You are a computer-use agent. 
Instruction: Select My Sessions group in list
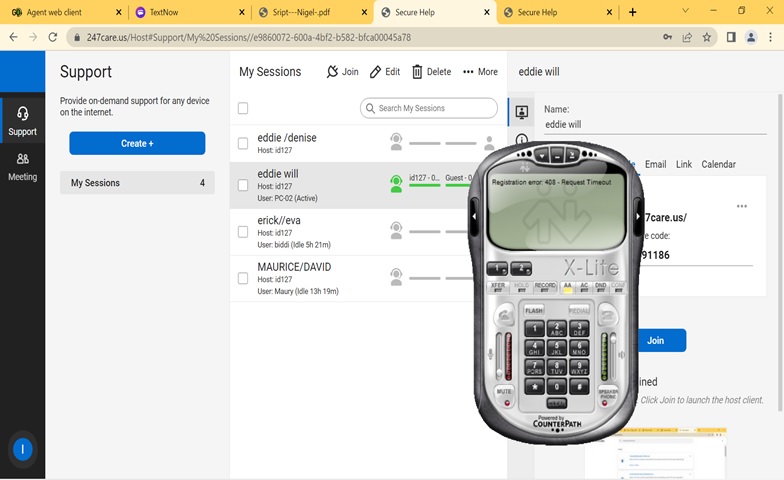[137, 182]
